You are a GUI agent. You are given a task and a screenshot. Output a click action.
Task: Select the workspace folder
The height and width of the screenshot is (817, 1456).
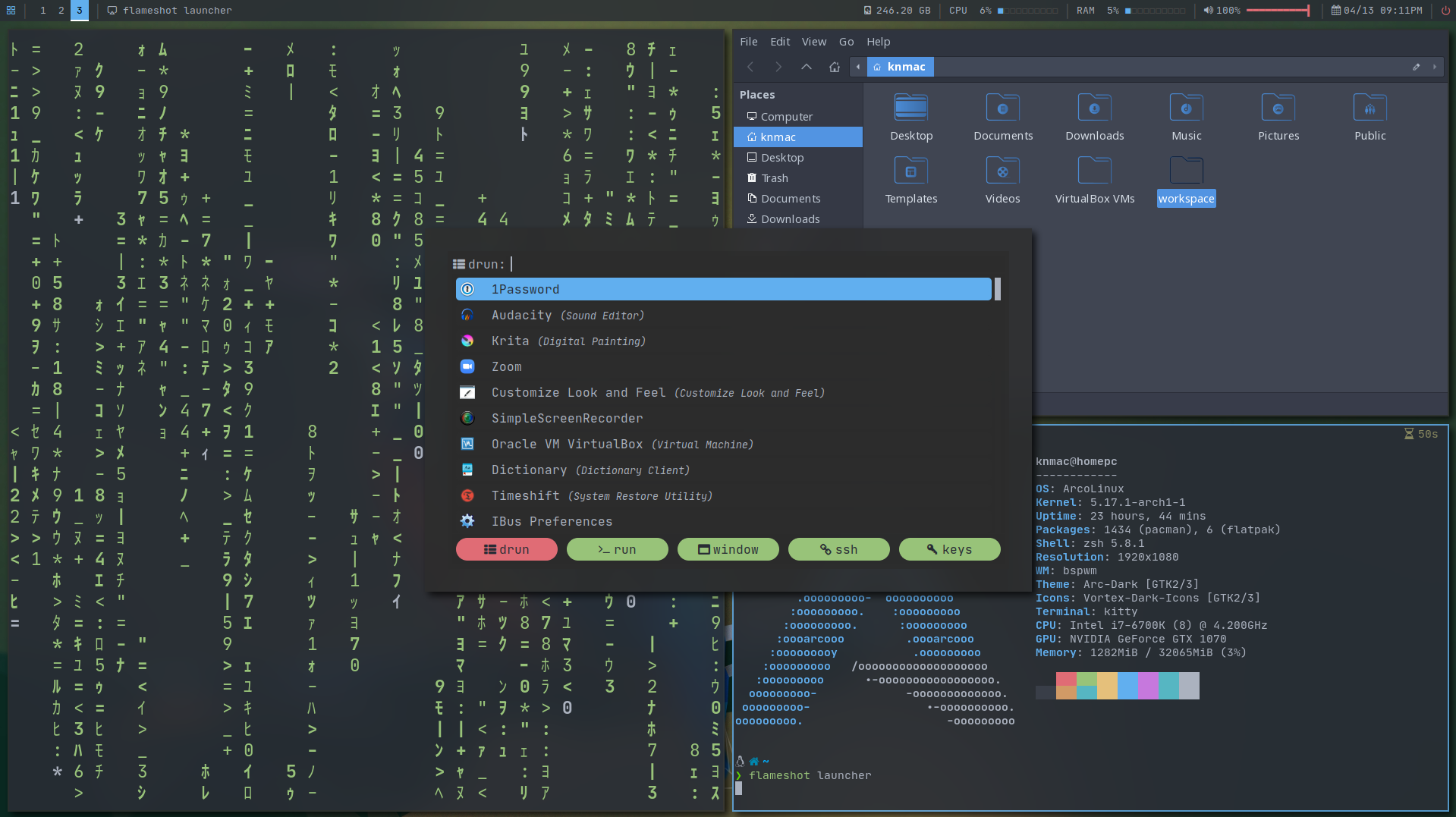(x=1187, y=180)
